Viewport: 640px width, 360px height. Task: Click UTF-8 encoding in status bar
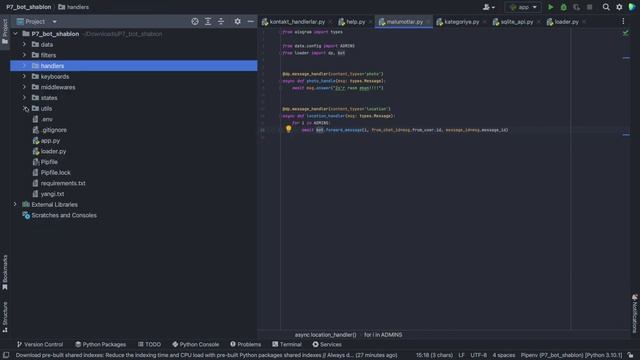(478, 355)
